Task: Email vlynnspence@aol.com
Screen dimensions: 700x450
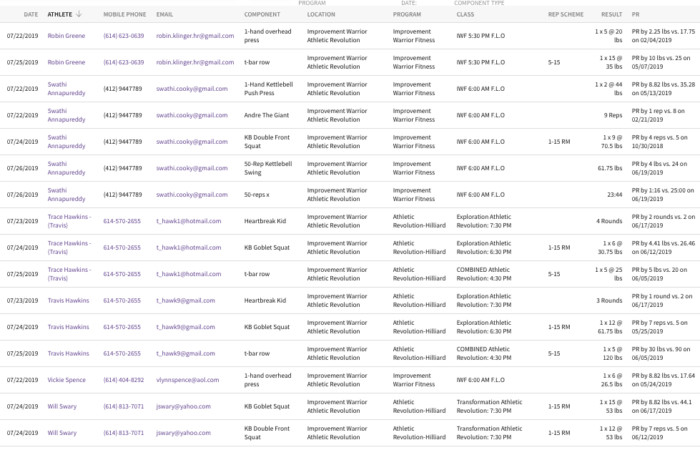Action: (x=188, y=380)
